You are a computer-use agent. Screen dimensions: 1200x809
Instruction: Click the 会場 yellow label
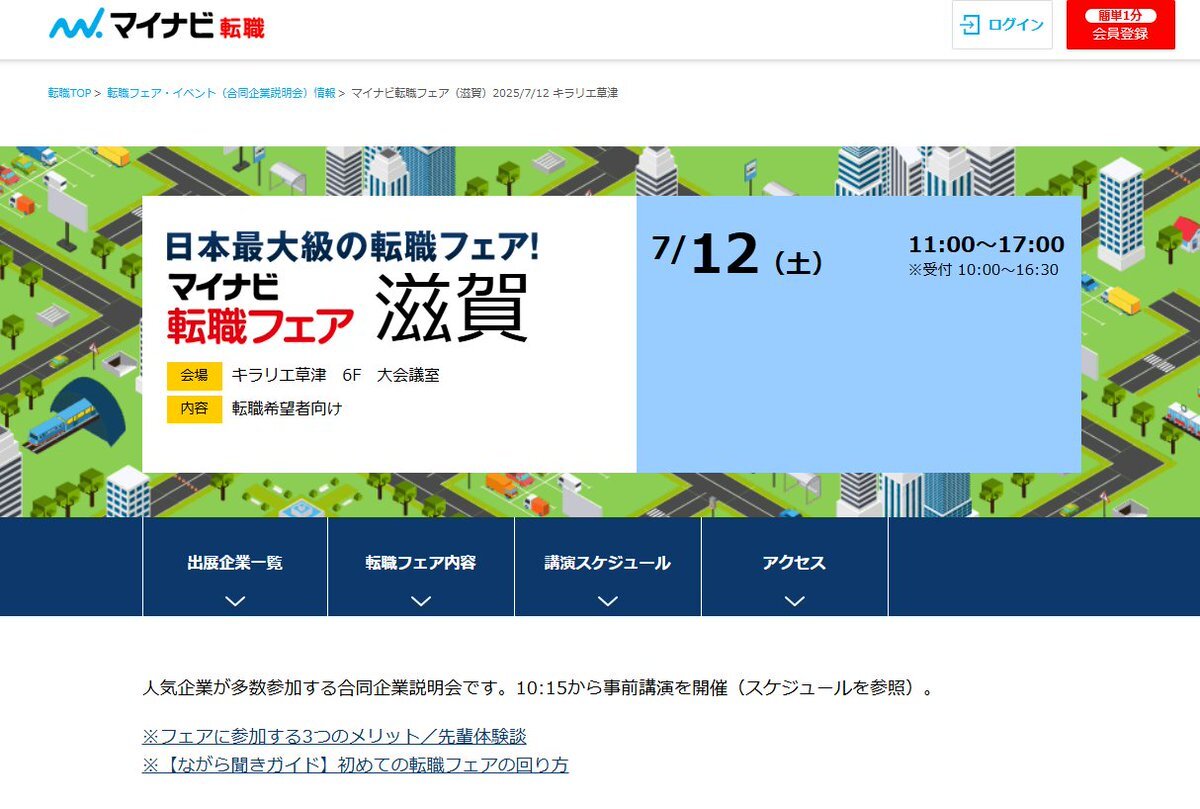coord(194,376)
